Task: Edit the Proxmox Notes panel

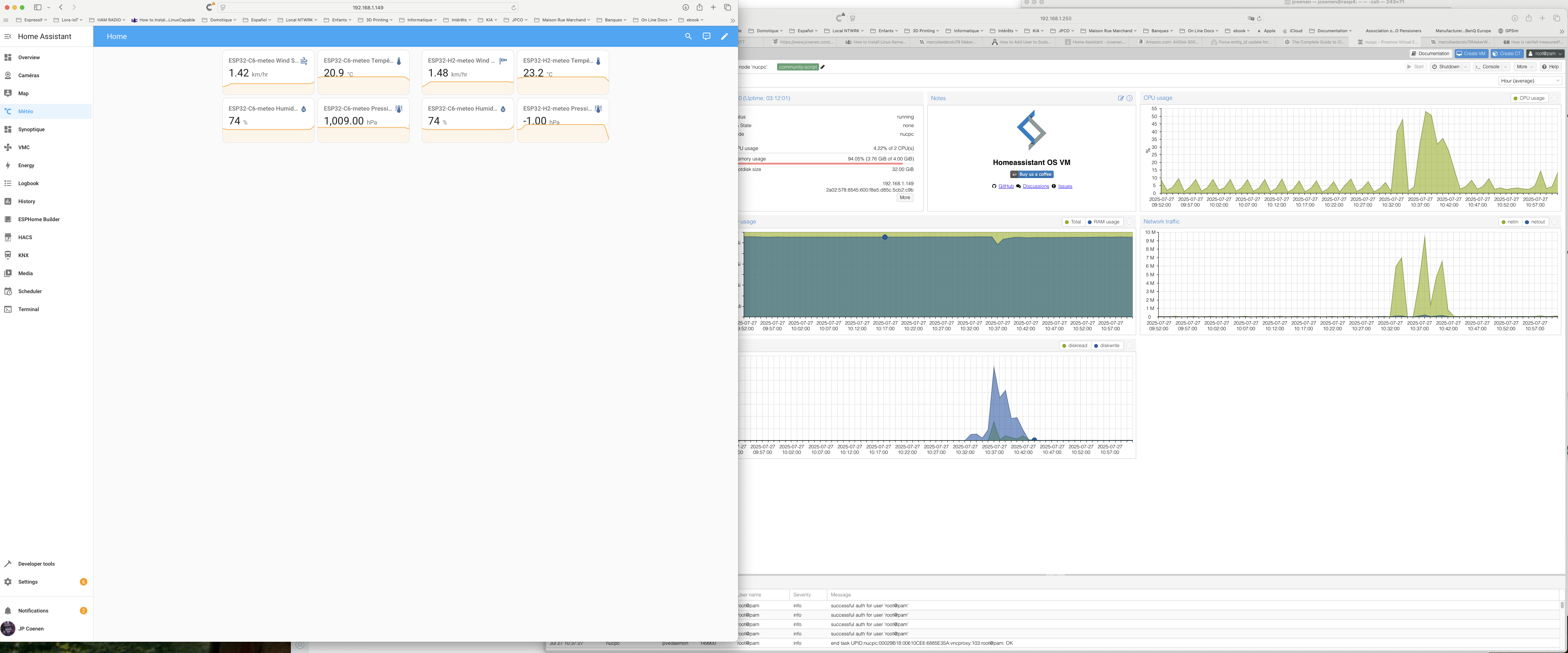Action: tap(1120, 98)
